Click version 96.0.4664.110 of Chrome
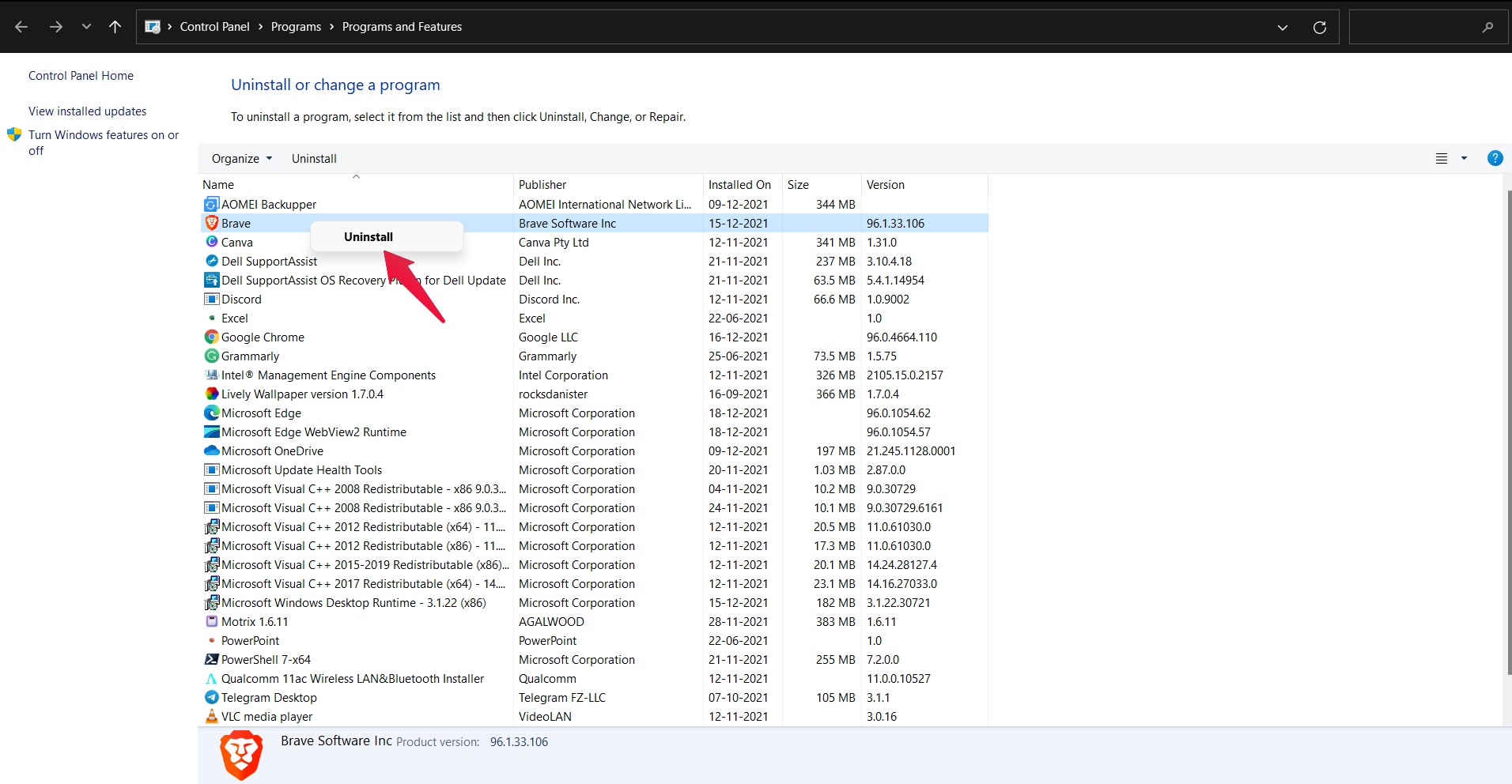Viewport: 1512px width, 784px height. (902, 337)
